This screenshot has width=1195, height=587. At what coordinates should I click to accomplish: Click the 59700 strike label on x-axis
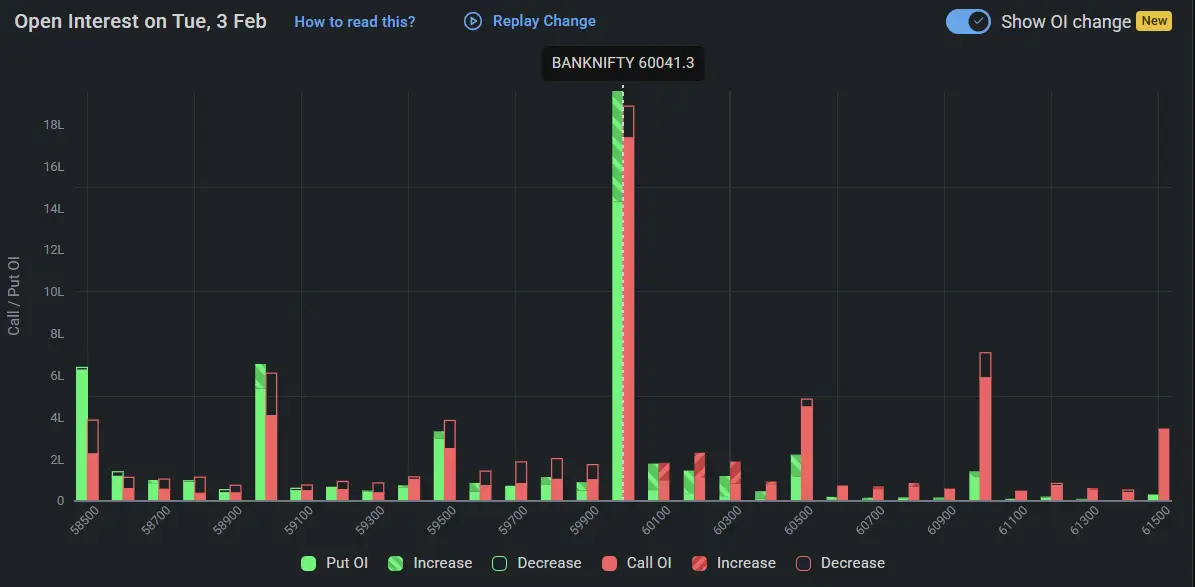point(512,521)
